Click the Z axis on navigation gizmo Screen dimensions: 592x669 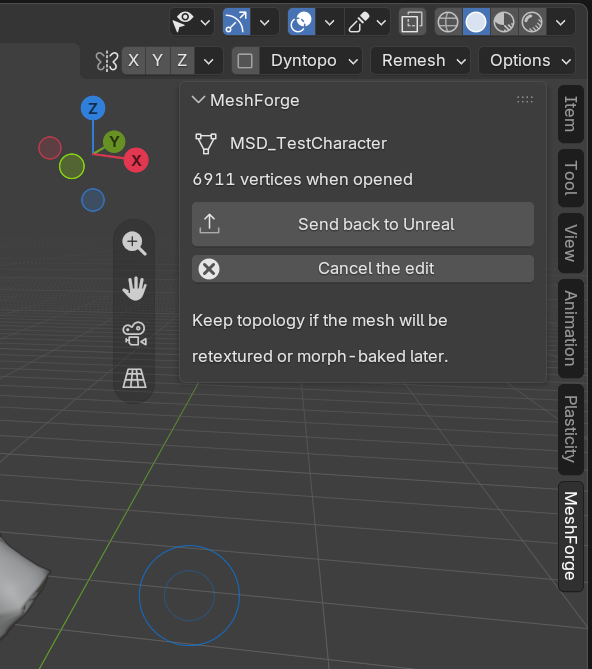point(93,108)
